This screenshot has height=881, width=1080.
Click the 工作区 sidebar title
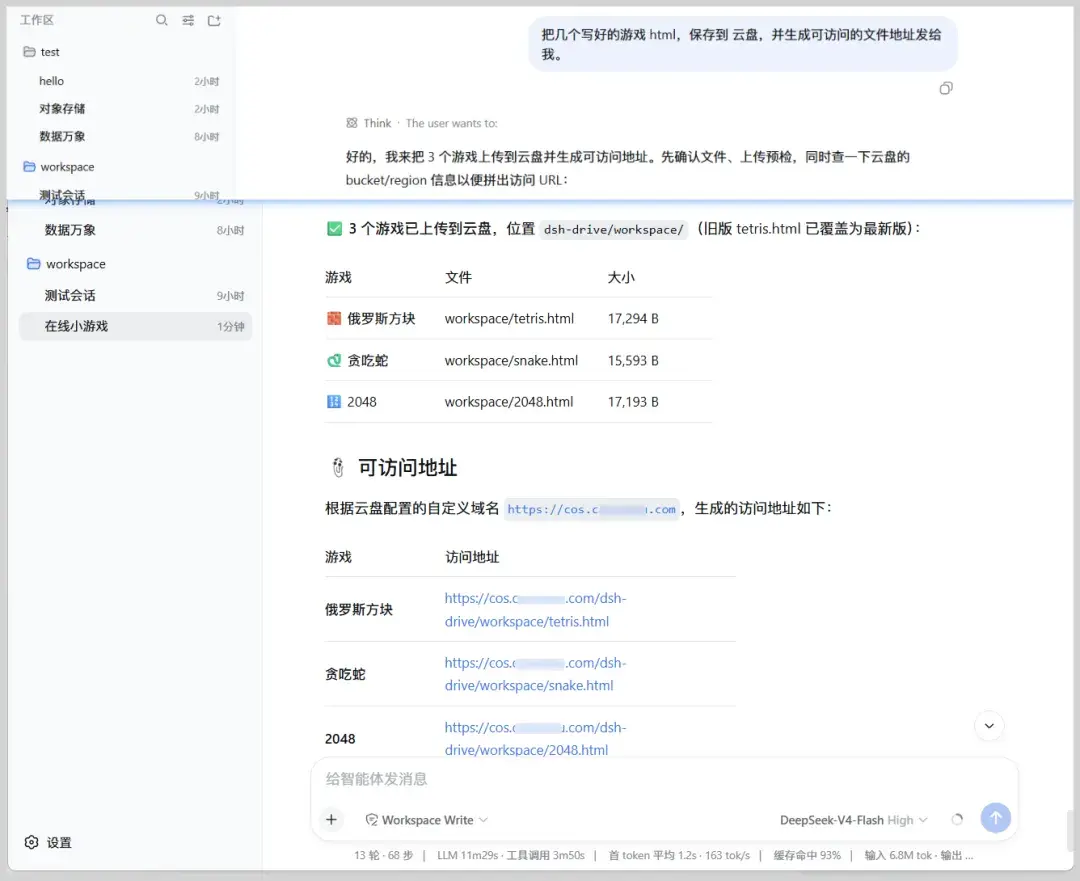(x=37, y=20)
